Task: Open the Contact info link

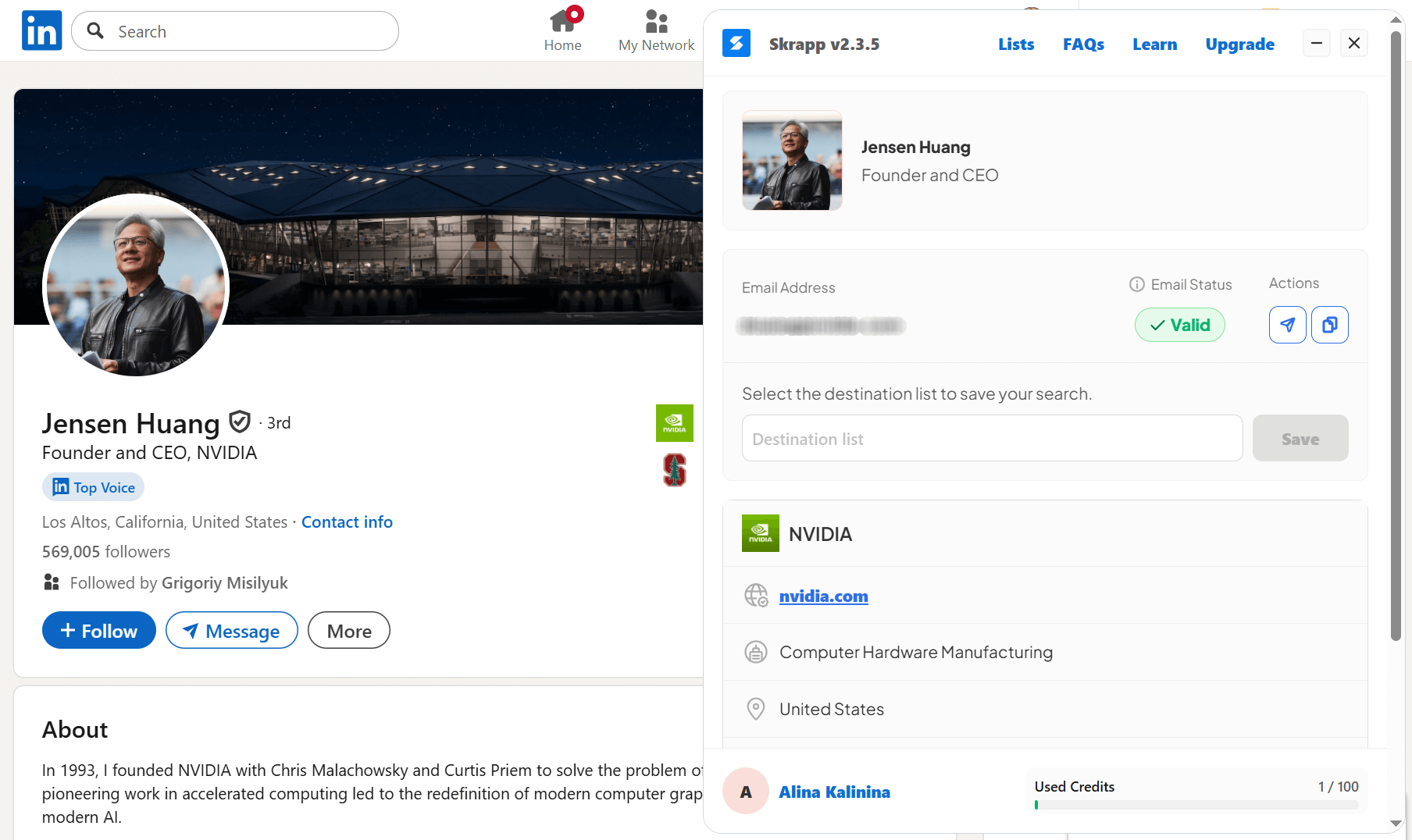Action: (x=347, y=522)
